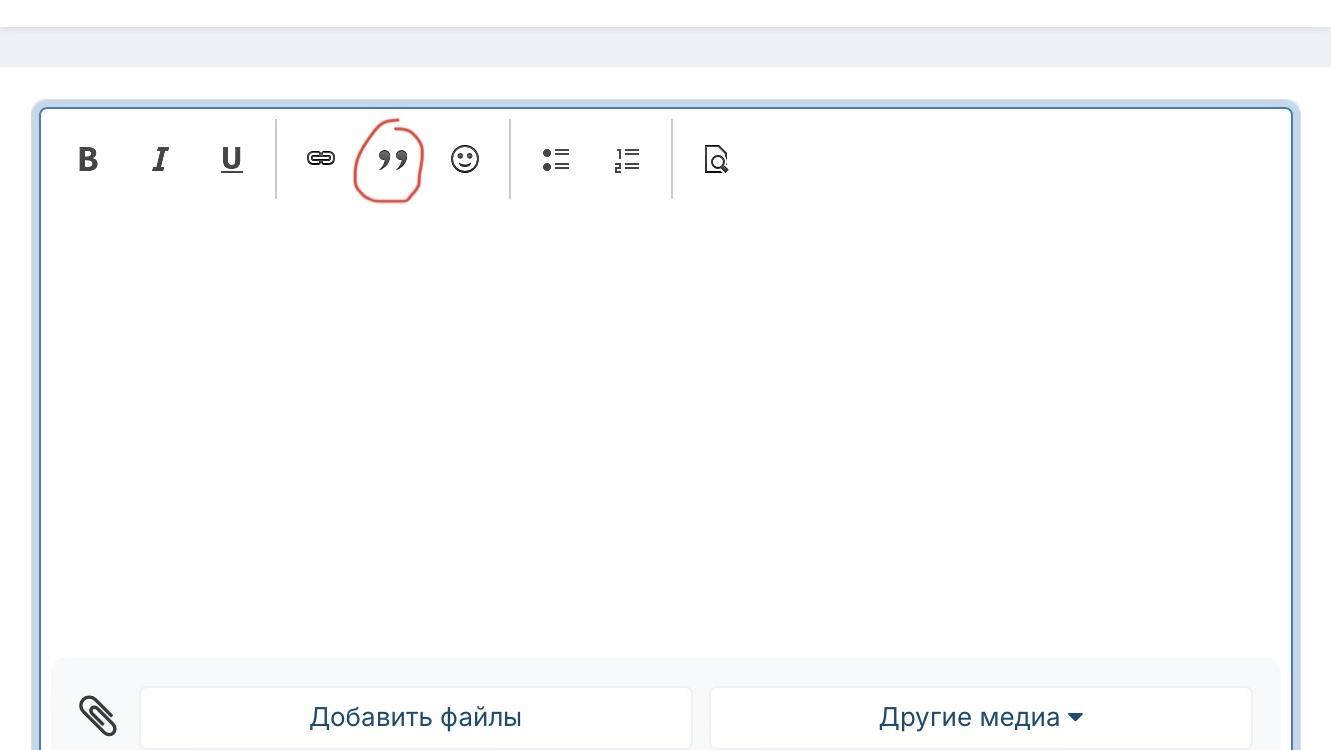Viewport: 1331px width, 750px height.
Task: Start a bulleted list
Action: point(556,160)
